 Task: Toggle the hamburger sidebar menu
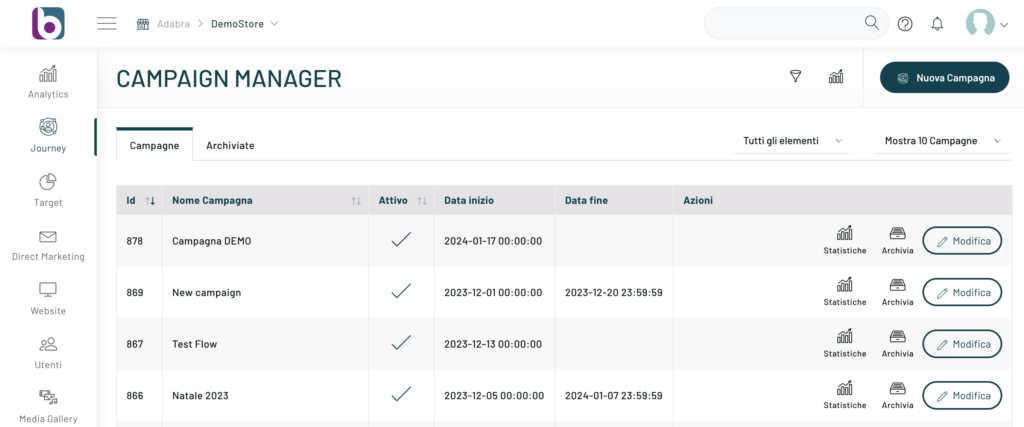pos(107,24)
